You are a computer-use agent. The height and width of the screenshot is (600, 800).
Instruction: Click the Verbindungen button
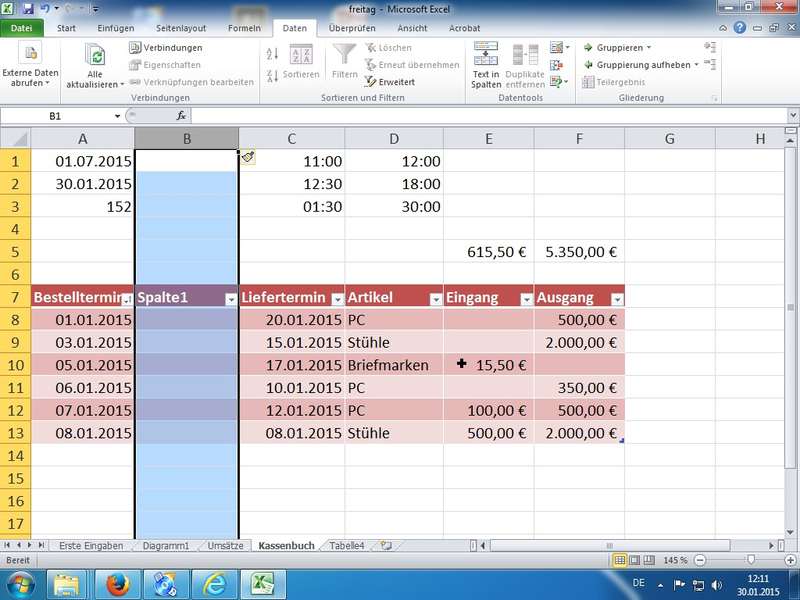(x=166, y=48)
